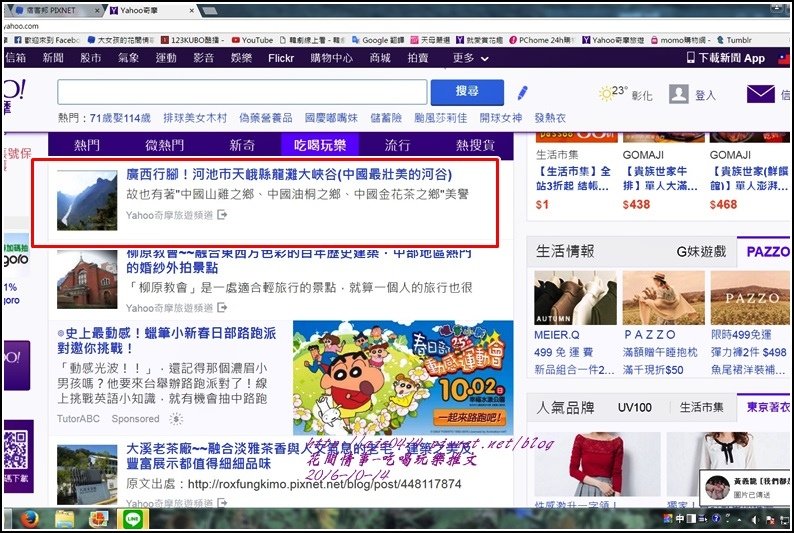Click the Yahoo search input field
The height and width of the screenshot is (533, 794).
click(x=242, y=92)
